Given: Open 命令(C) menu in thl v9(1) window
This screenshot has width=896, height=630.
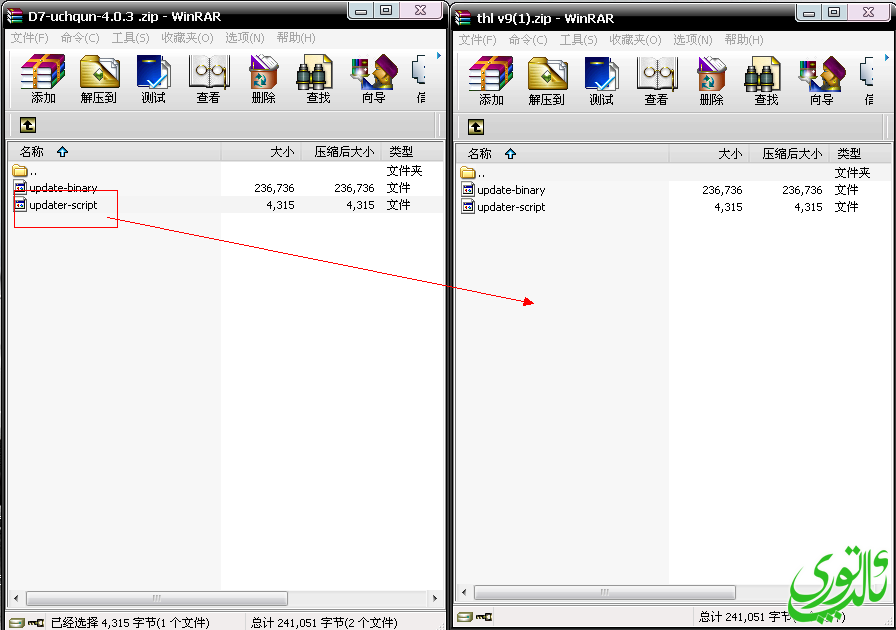Looking at the screenshot, I should pyautogui.click(x=528, y=40).
